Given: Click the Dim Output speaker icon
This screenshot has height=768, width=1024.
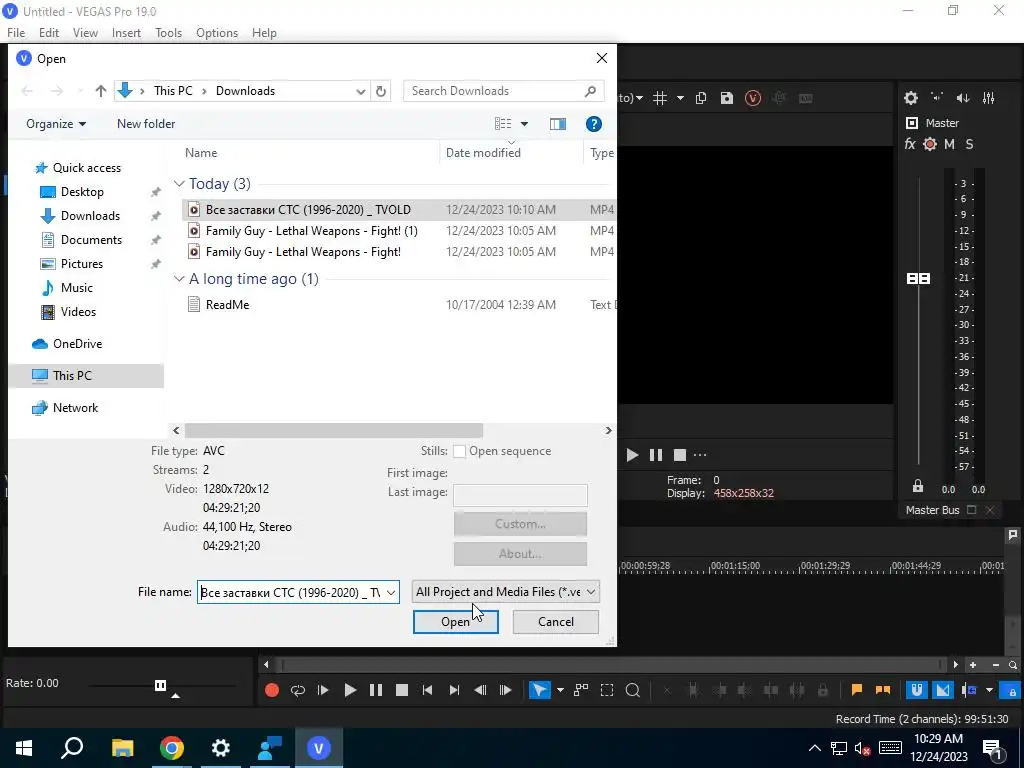Looking at the screenshot, I should click(x=963, y=98).
